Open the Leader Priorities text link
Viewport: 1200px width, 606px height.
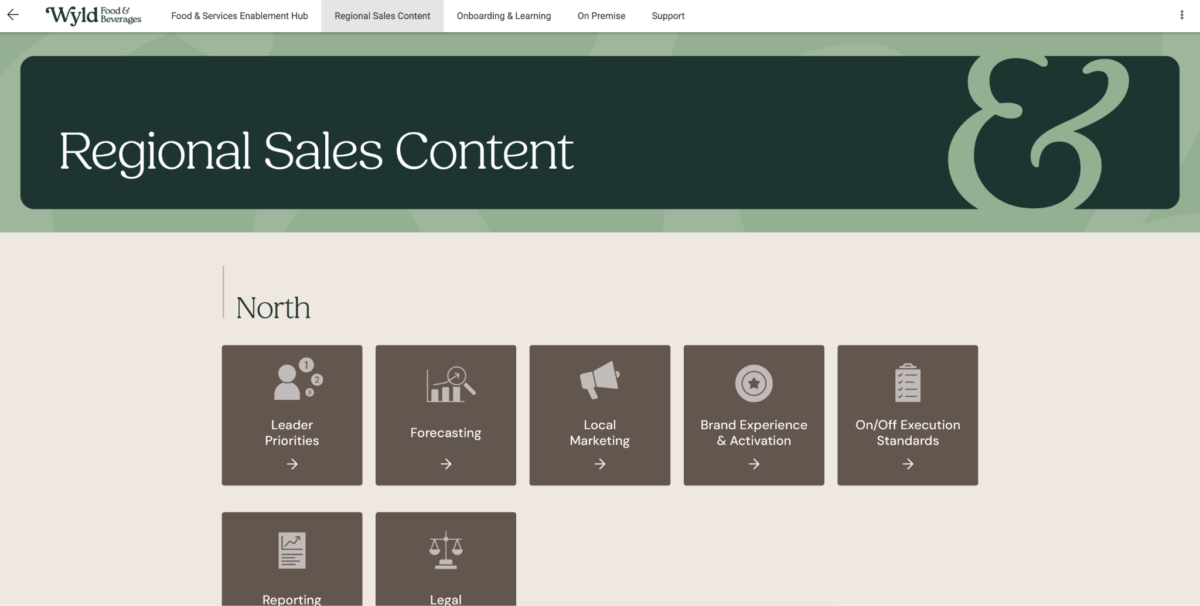pos(292,433)
